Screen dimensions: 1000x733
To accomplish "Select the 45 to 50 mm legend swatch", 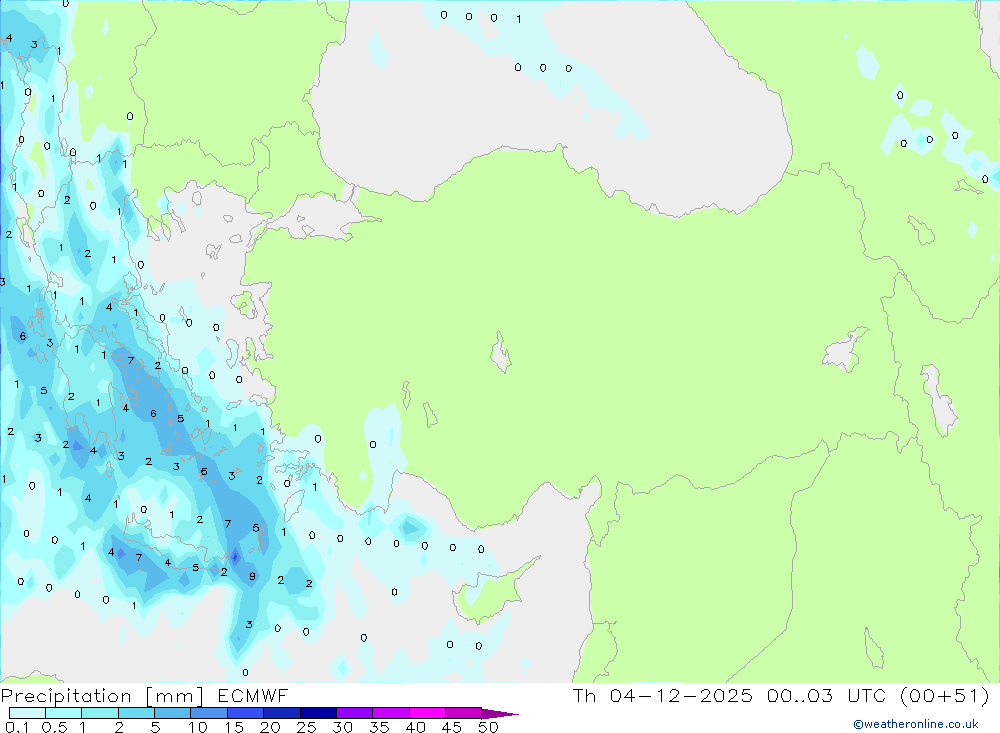I will tap(464, 713).
